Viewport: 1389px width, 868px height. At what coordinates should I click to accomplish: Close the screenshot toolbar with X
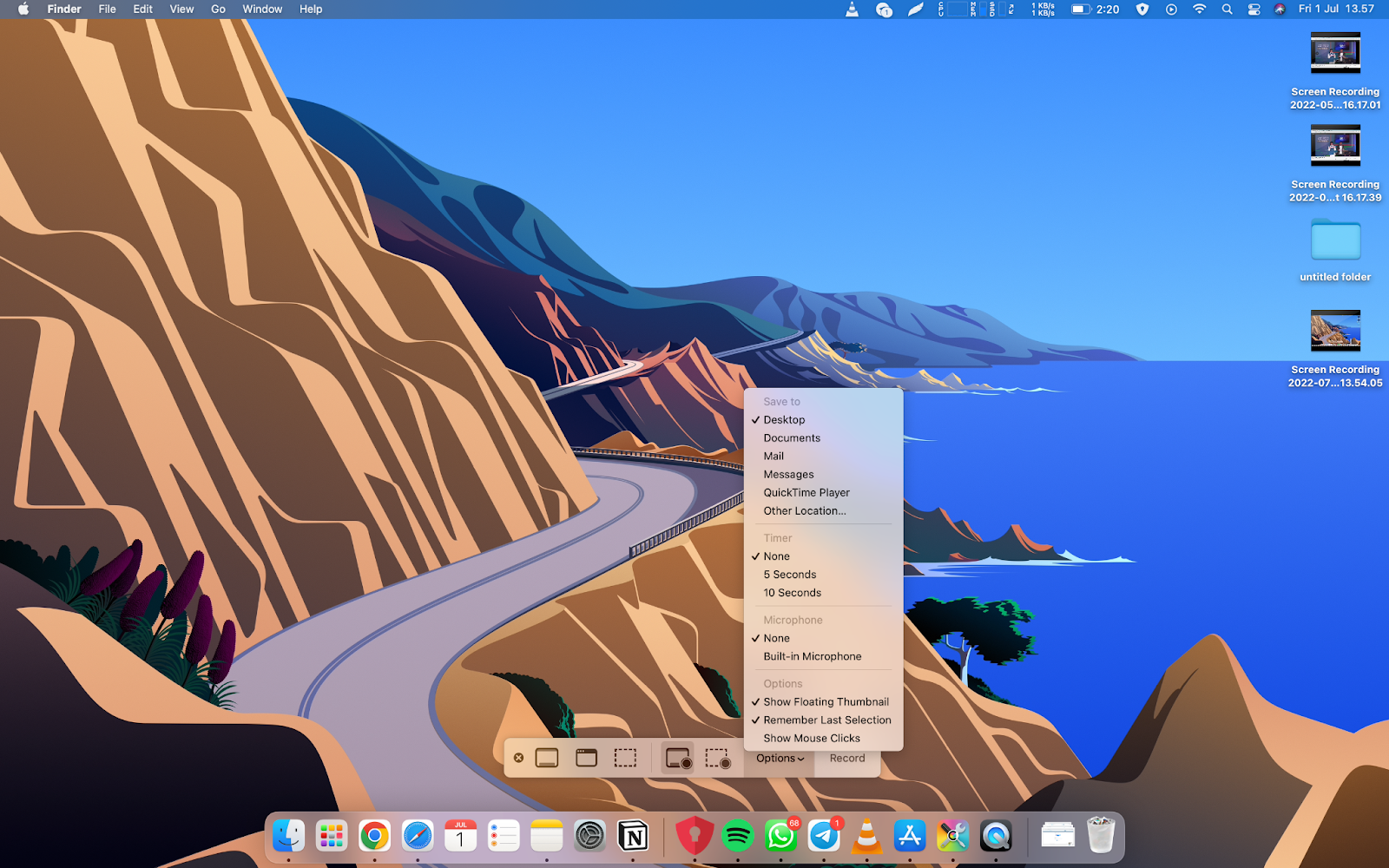coord(518,758)
